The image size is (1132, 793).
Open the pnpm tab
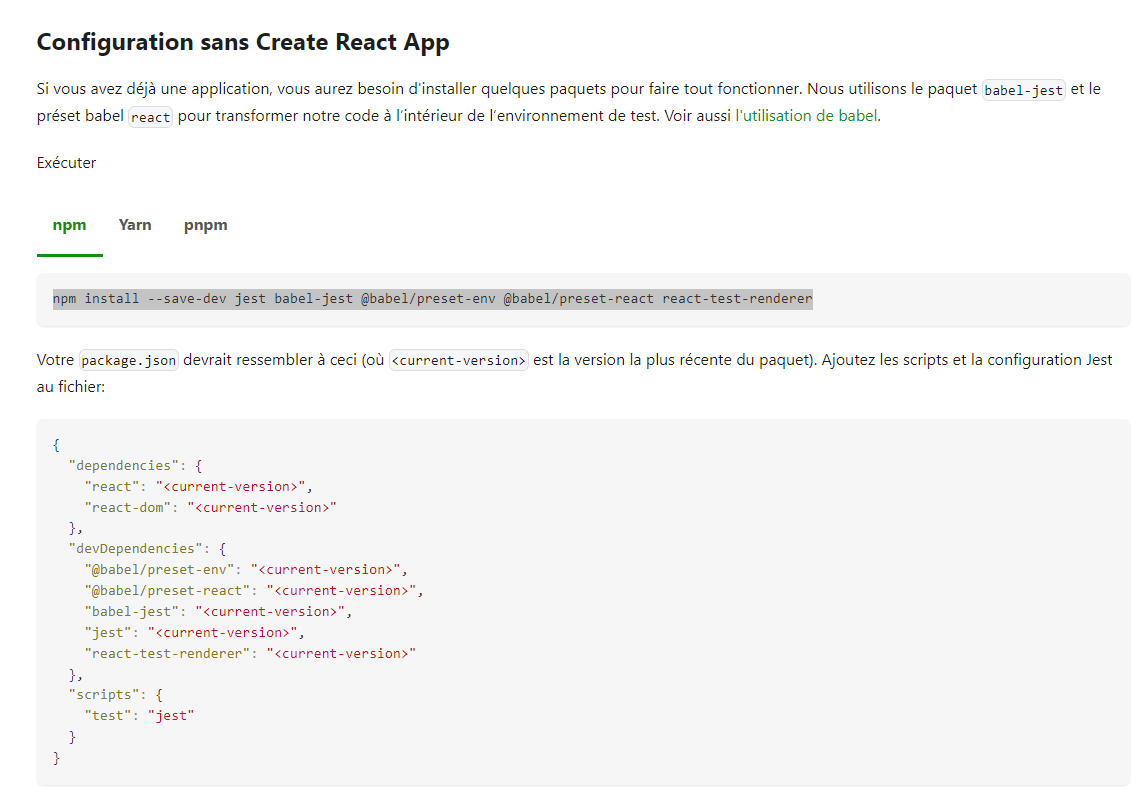pos(206,225)
